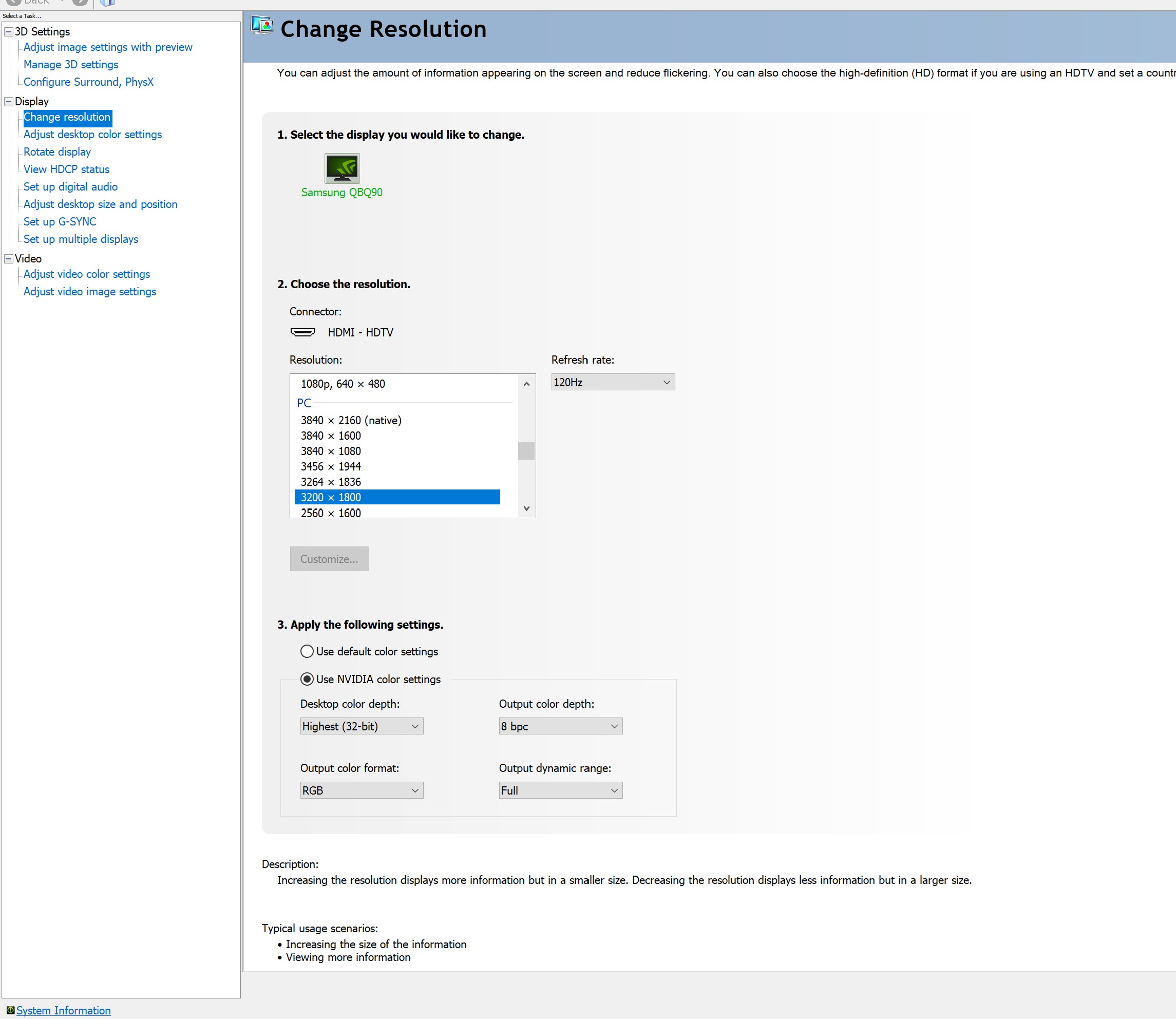The image size is (1176, 1019).
Task: Open Output color format dropdown
Action: coord(361,790)
